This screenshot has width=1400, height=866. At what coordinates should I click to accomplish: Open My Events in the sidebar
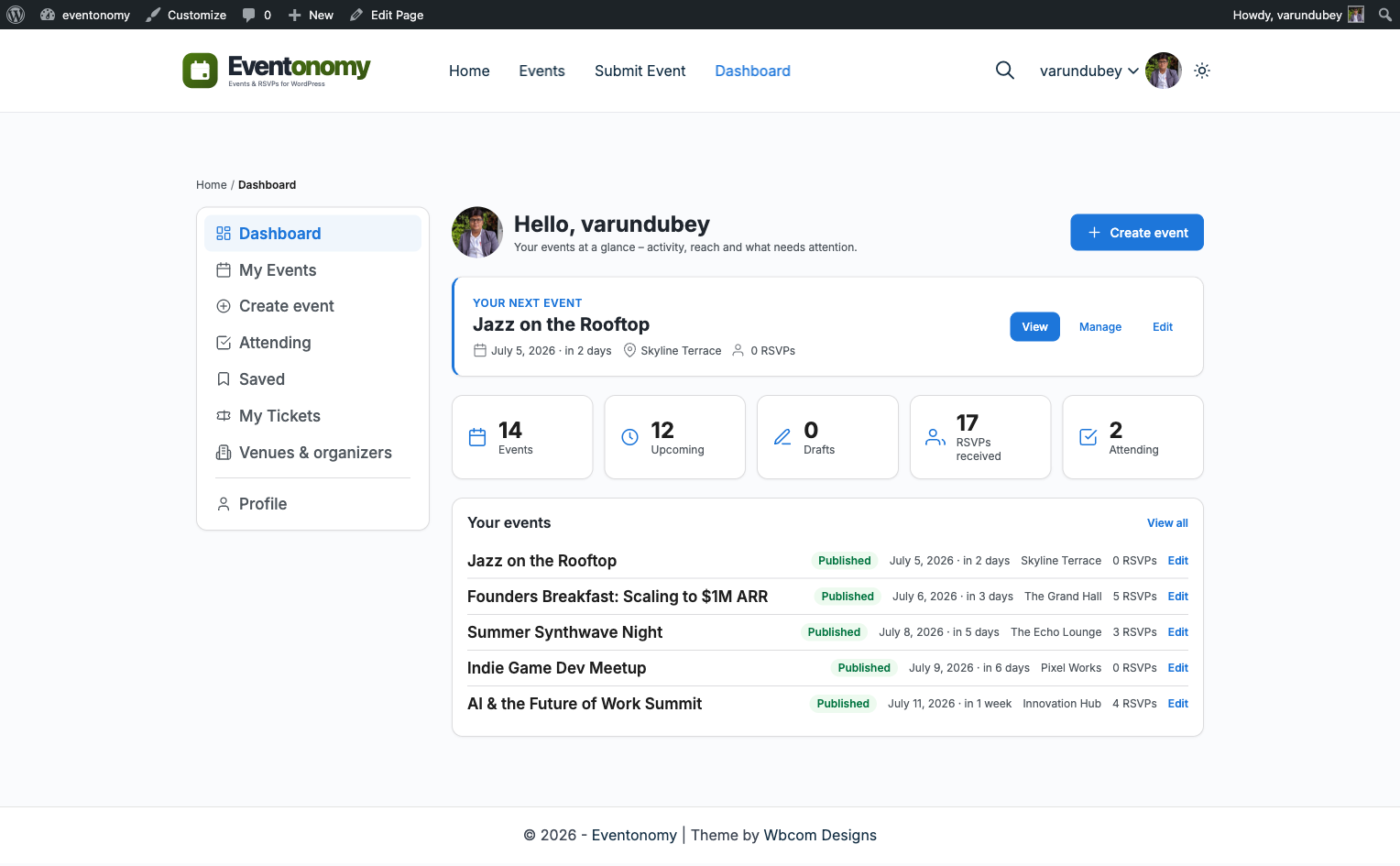pos(312,270)
